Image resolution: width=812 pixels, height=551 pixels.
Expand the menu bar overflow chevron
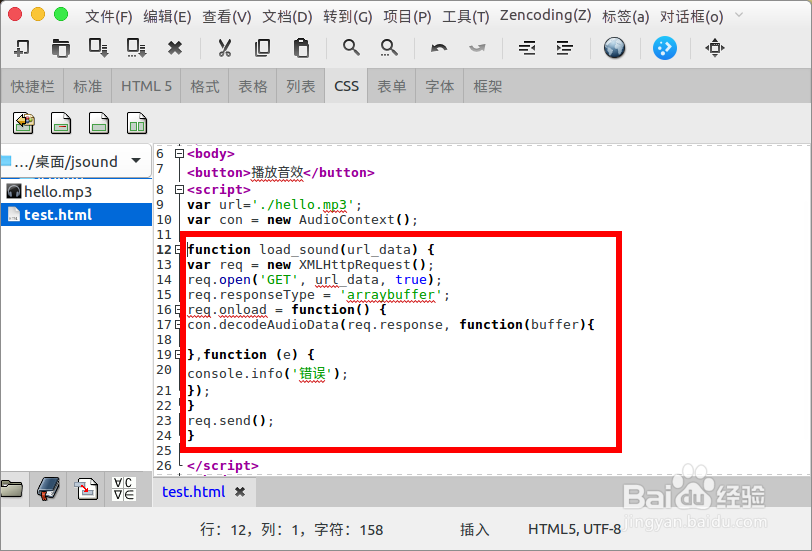(739, 15)
